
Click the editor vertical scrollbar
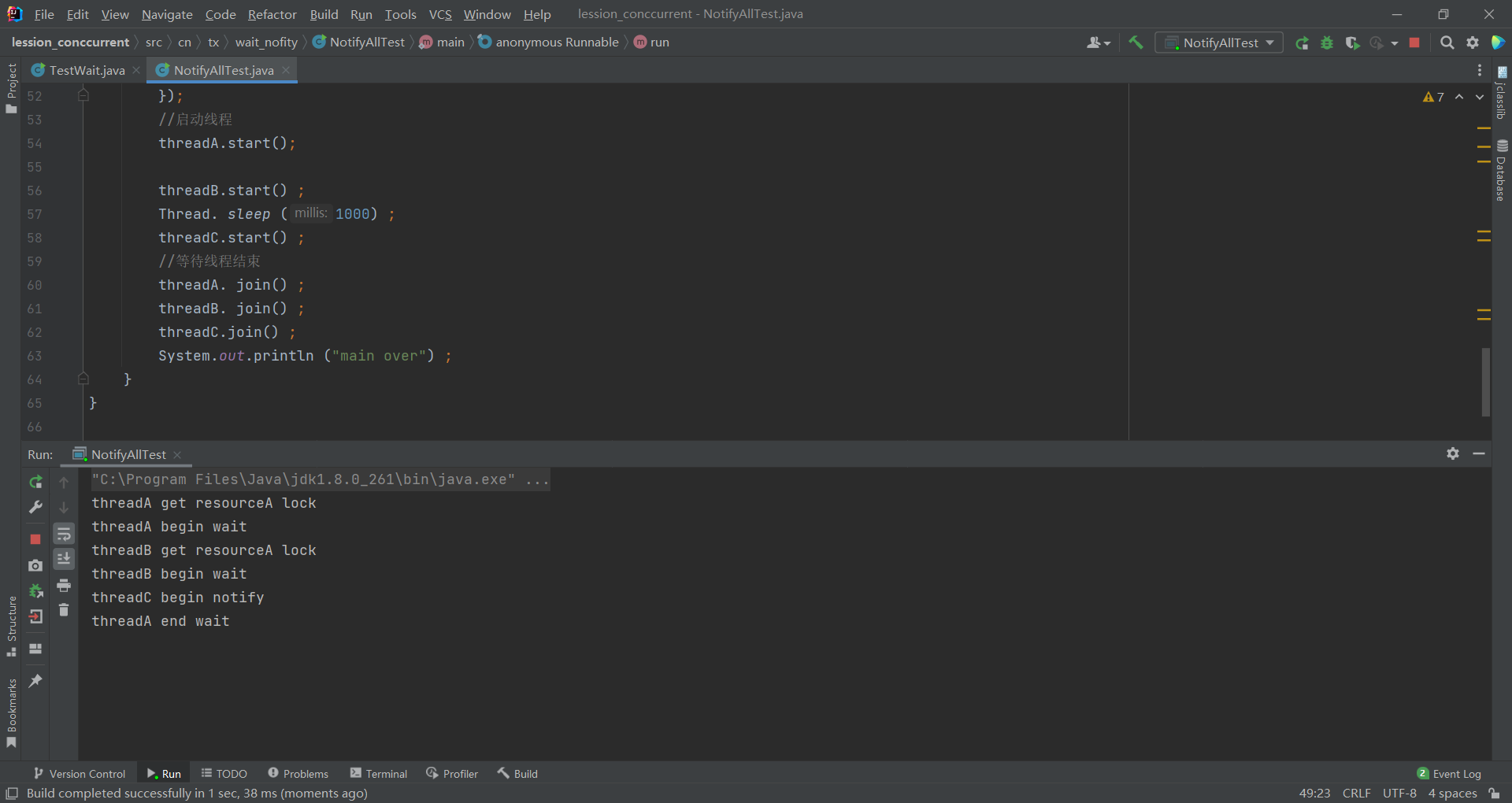tap(1486, 382)
